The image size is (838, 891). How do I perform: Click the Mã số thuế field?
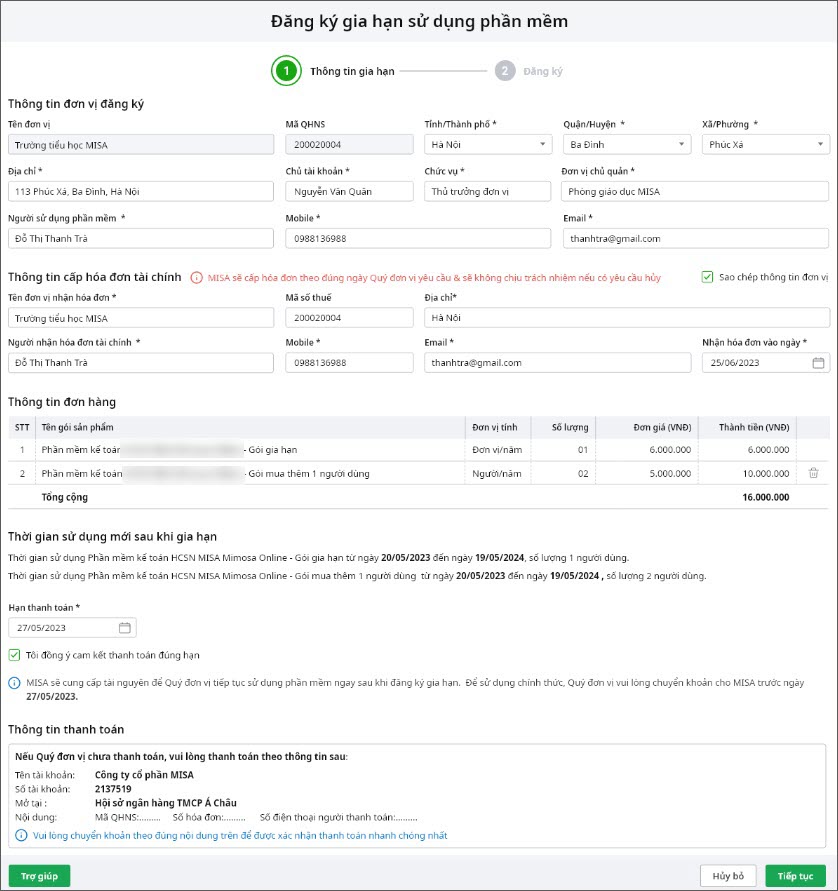point(349,318)
